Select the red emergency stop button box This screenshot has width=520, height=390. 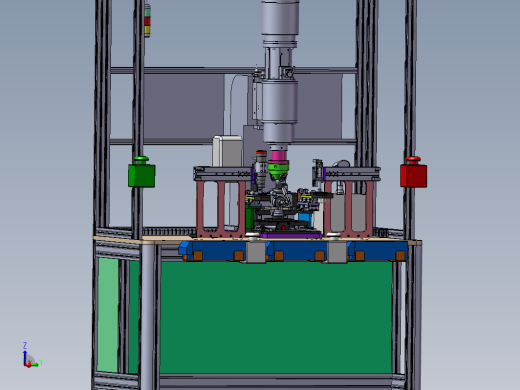coord(413,172)
